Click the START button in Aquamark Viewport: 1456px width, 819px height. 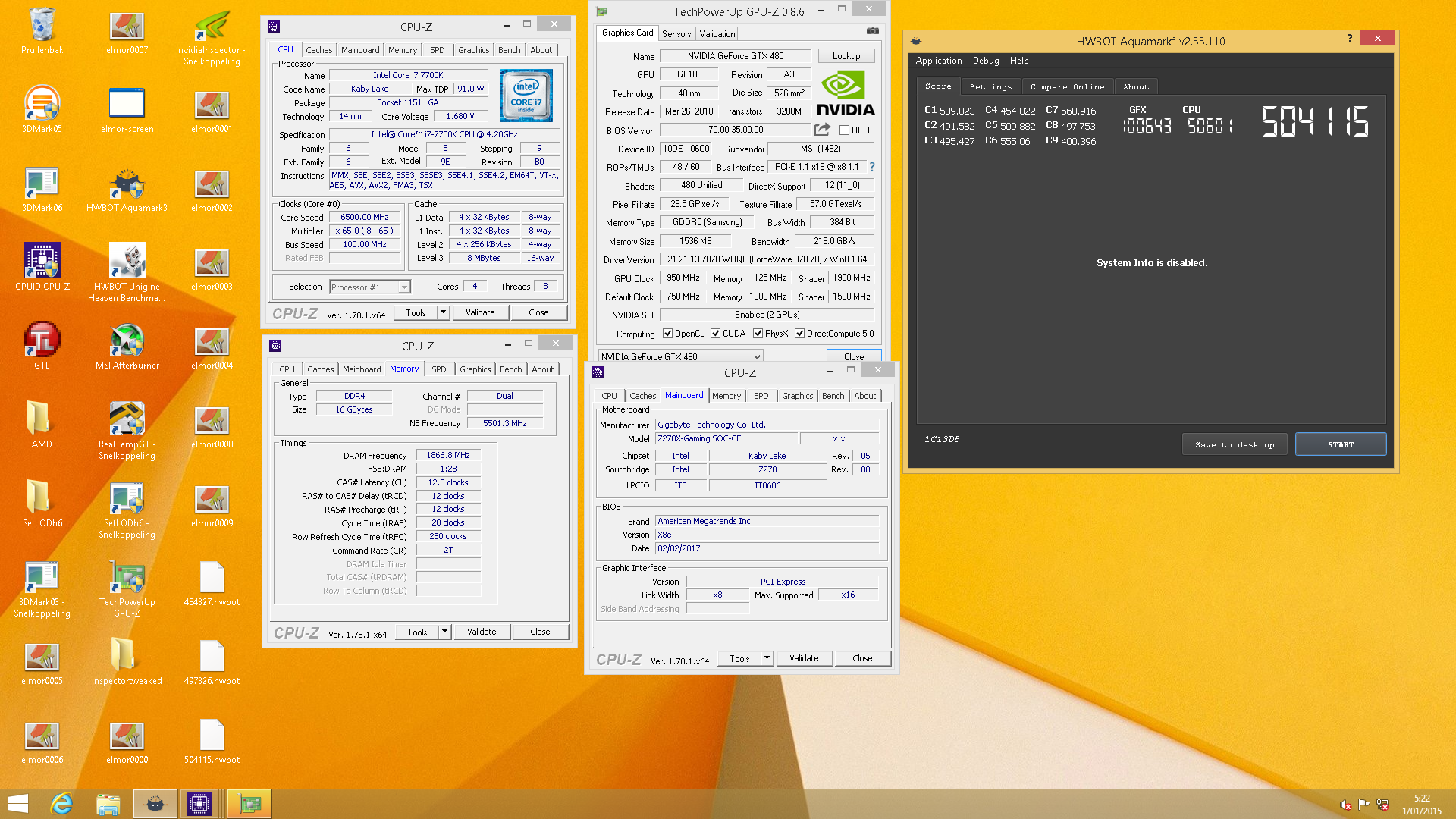pos(1341,444)
